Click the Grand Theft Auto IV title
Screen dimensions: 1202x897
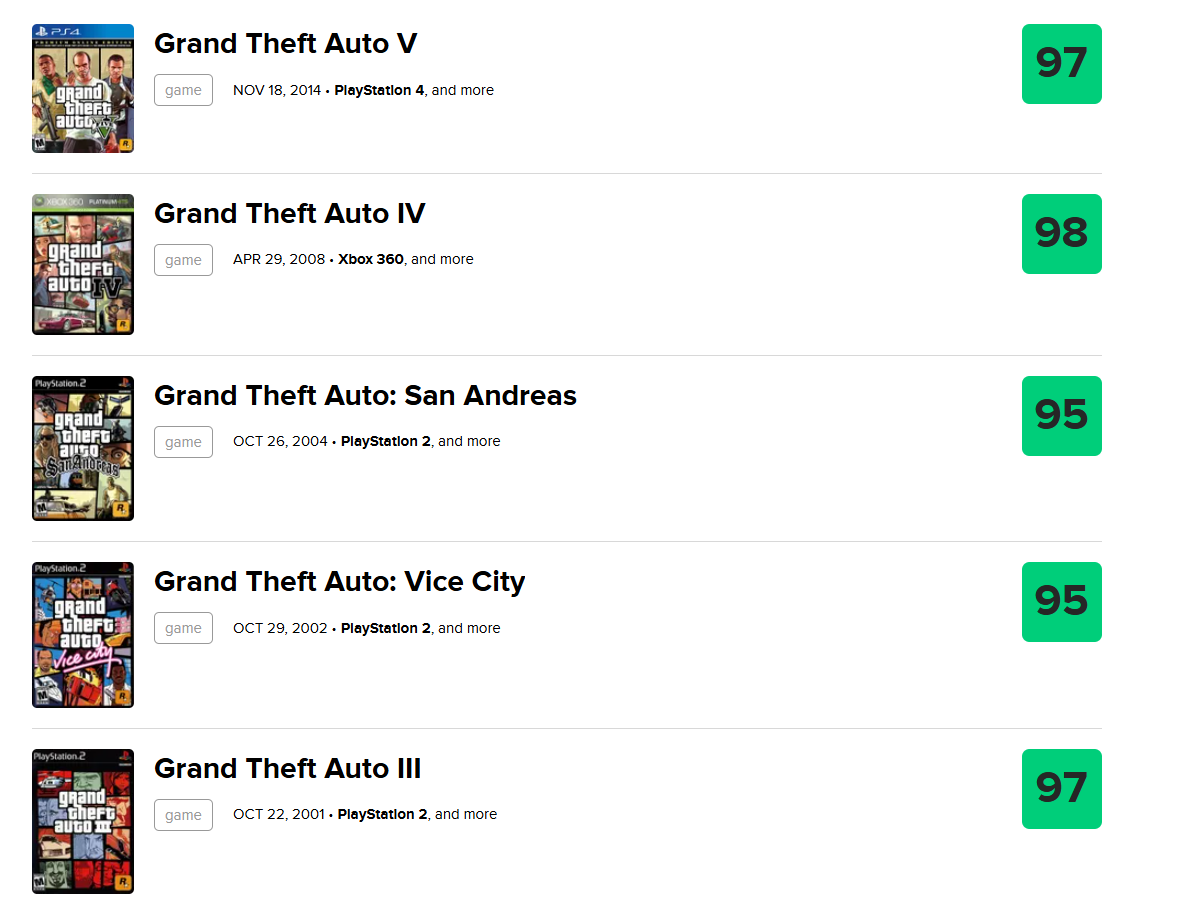point(290,214)
